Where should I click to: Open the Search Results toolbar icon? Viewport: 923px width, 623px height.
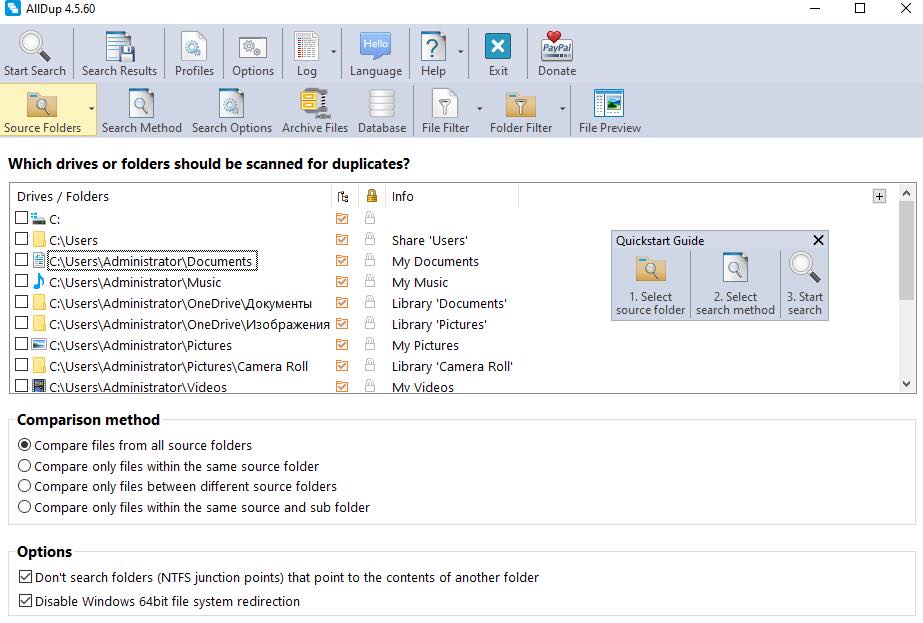tap(119, 47)
